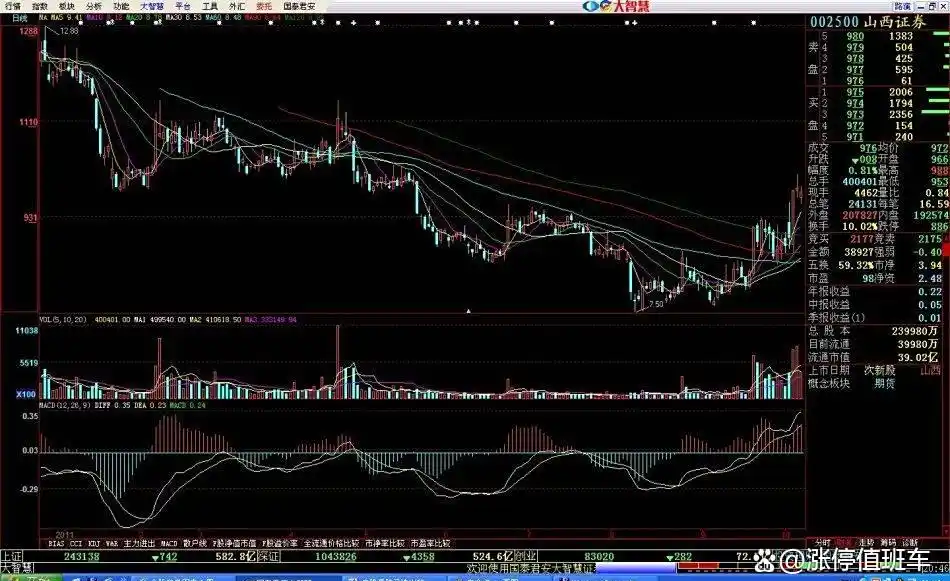Screen dimensions: 950x581
Task: Click buy level 5 price 971
Action: tap(855, 137)
